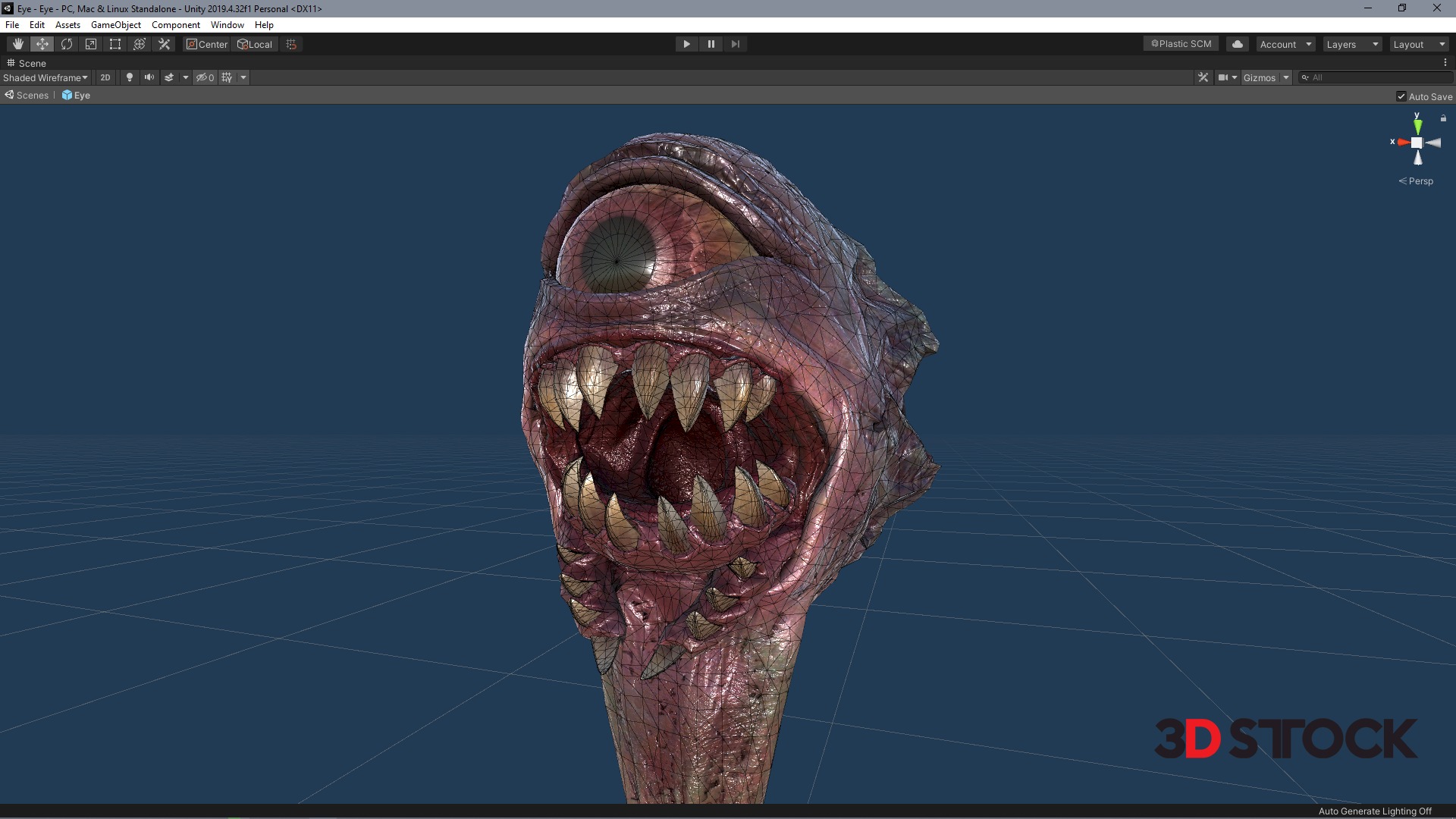This screenshot has height=819, width=1456.
Task: Select the Scale tool
Action: [91, 44]
